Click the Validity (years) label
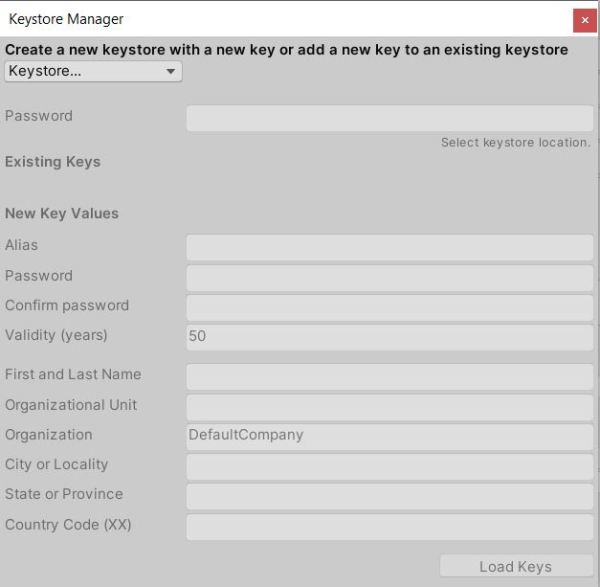Screen dimensions: 600x587 point(56,335)
